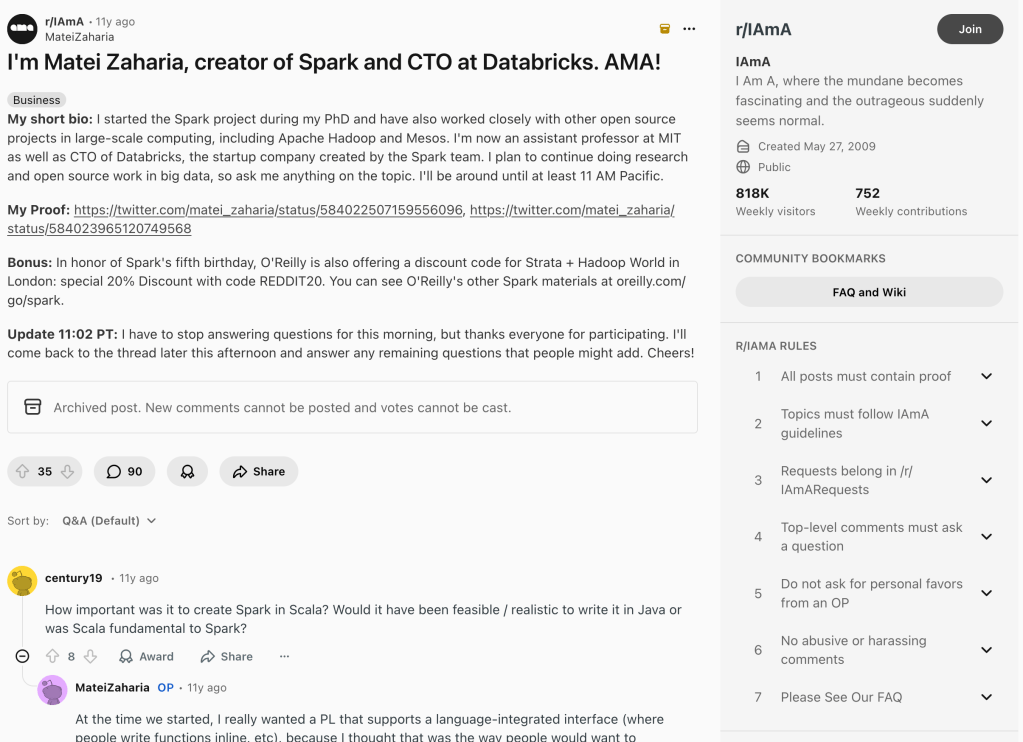
Task: Downvote century19's comment
Action: (x=90, y=656)
